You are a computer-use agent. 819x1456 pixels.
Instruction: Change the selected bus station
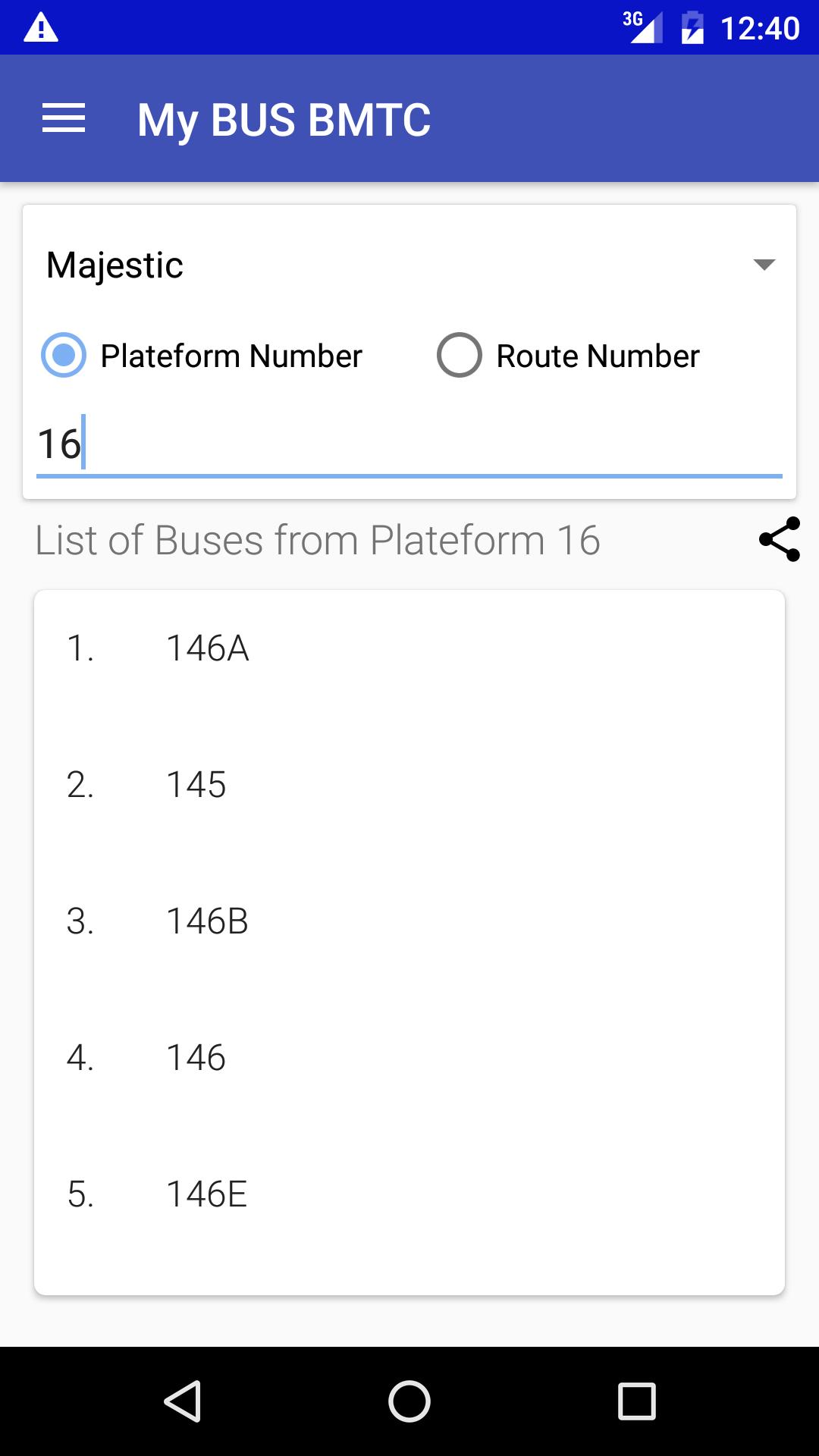[x=409, y=264]
